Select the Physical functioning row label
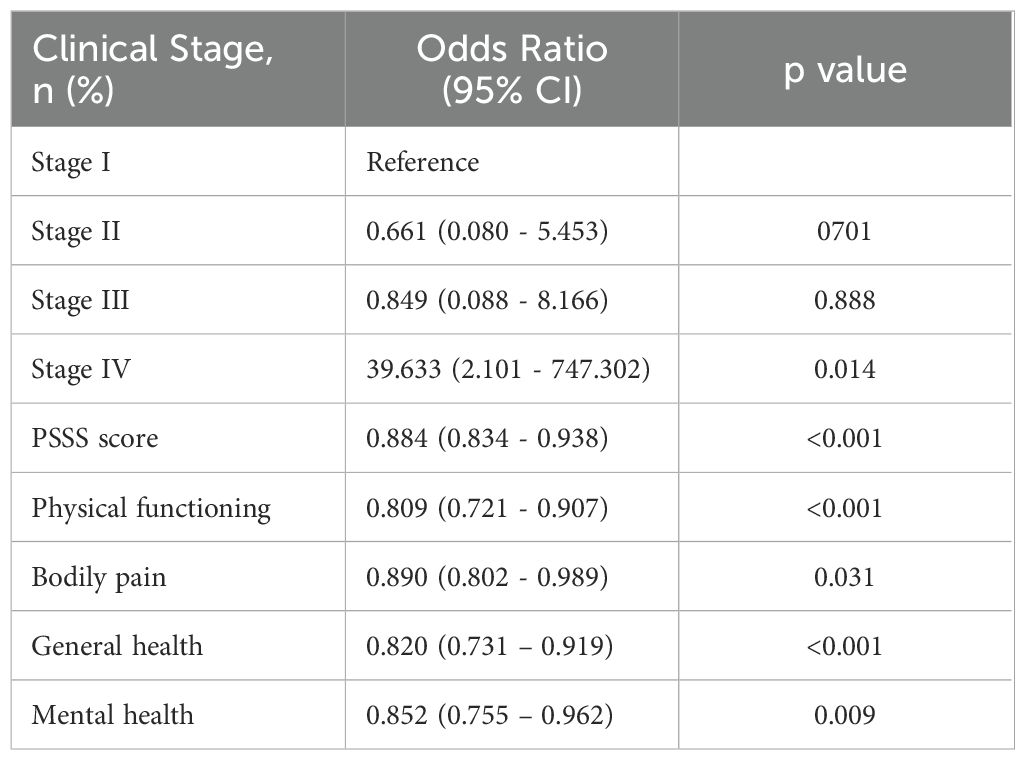 (x=151, y=508)
